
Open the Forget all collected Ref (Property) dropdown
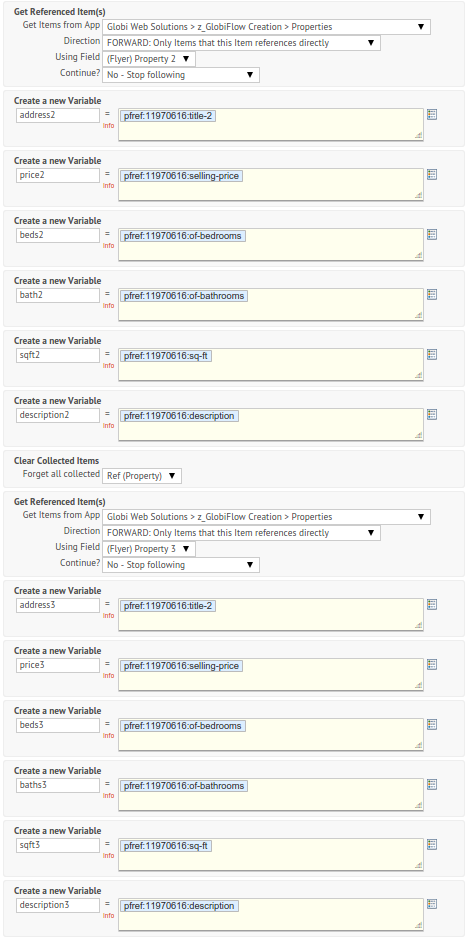pos(142,475)
